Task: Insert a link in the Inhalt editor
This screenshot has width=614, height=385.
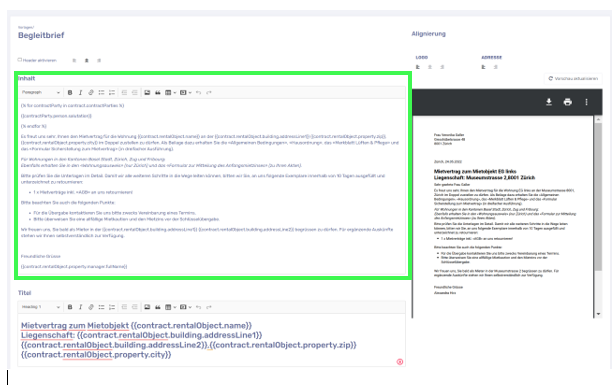Action: (x=91, y=92)
